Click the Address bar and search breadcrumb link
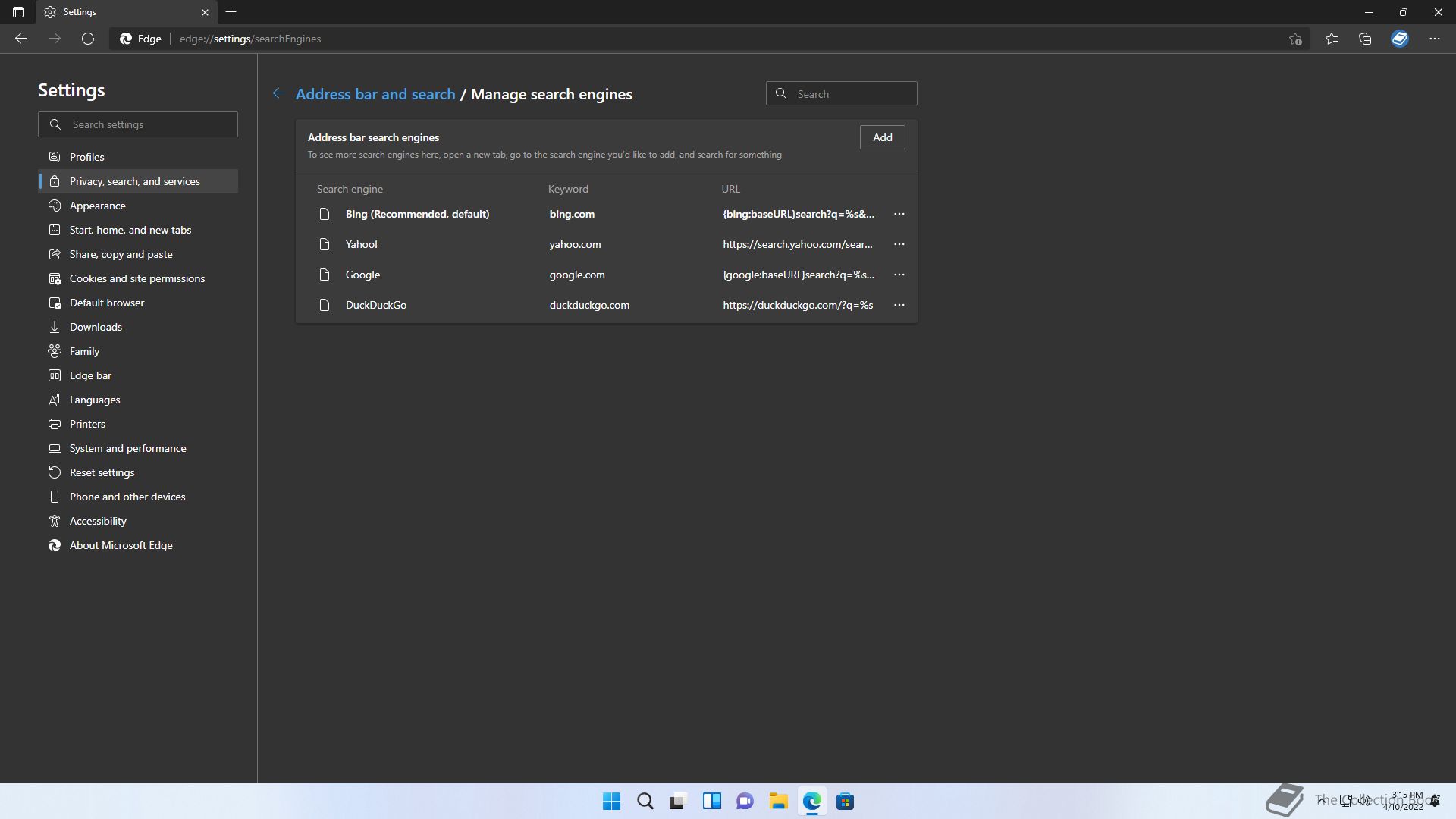This screenshot has height=819, width=1456. pos(375,94)
